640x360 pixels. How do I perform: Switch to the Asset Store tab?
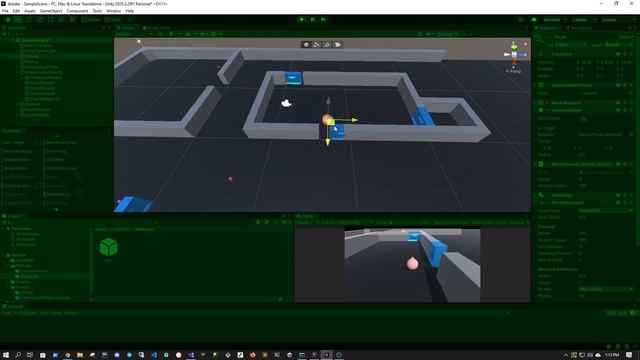click(x=156, y=28)
